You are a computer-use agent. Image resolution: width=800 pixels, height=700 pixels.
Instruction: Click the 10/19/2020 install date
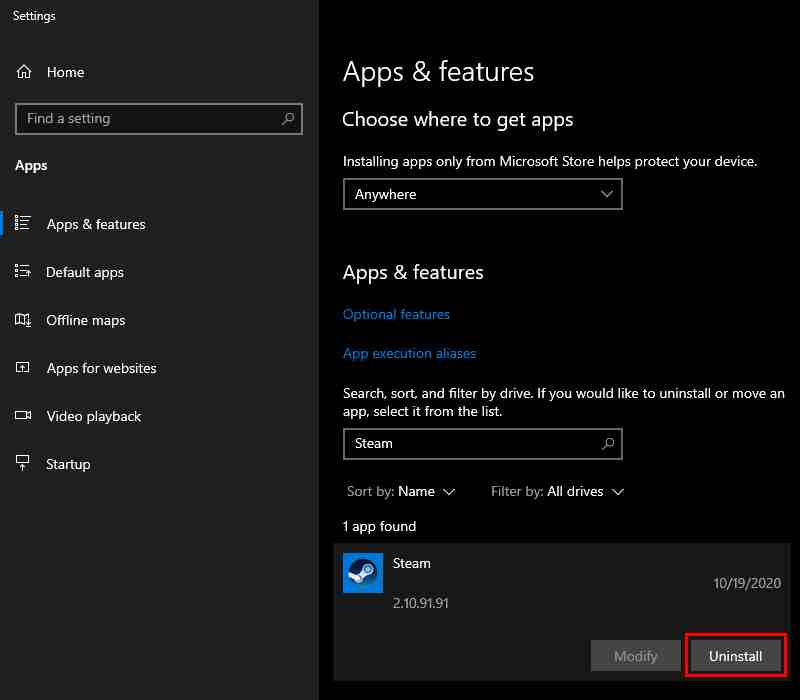(x=747, y=583)
